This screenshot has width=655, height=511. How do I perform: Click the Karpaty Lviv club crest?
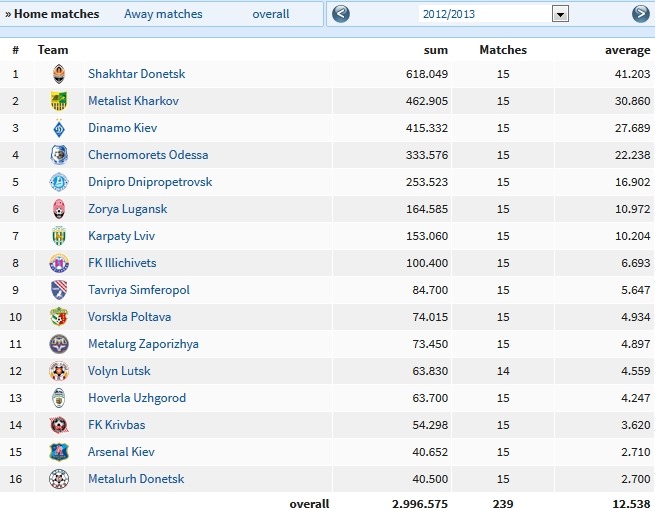[59, 236]
